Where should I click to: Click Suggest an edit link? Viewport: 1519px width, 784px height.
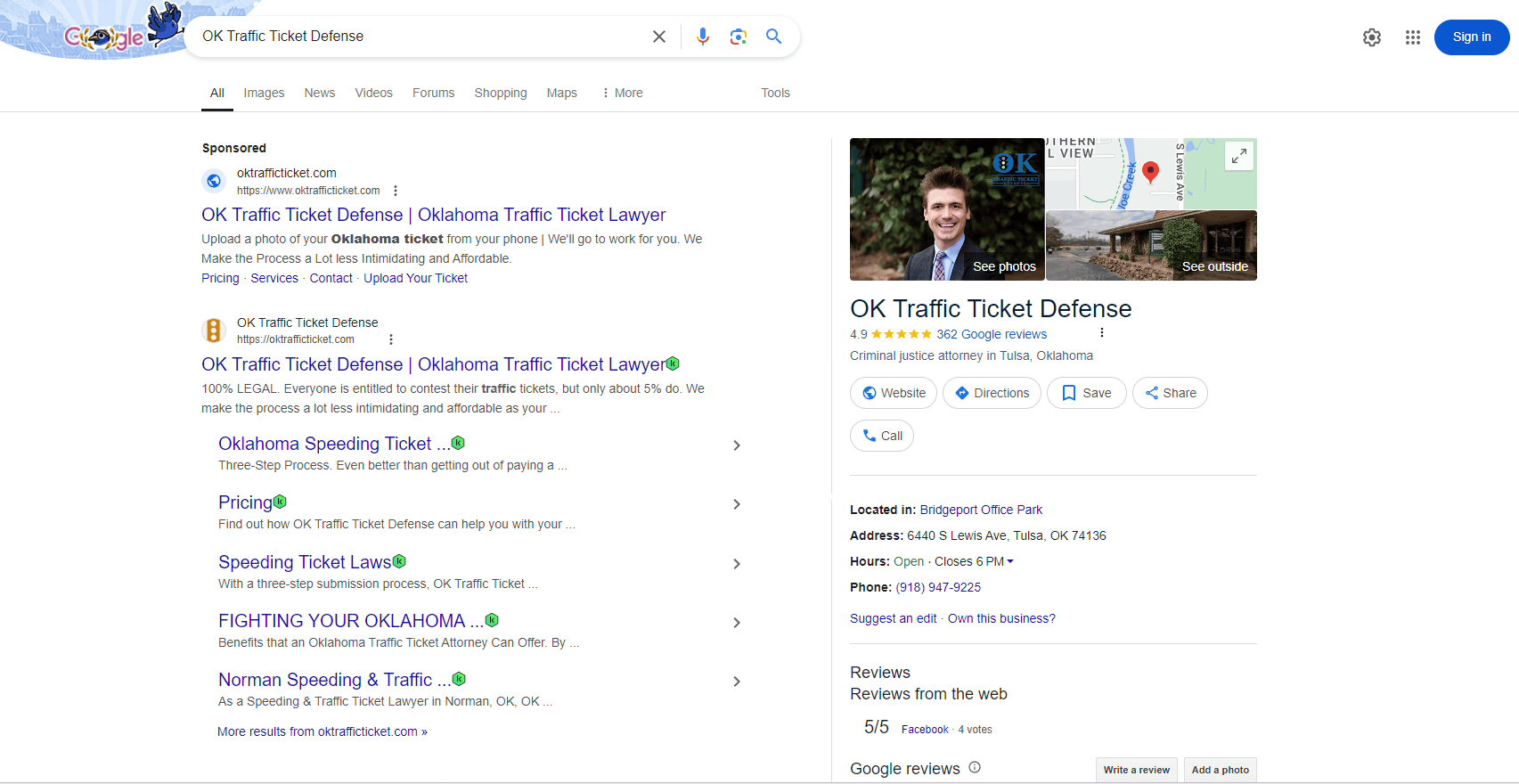[x=894, y=618]
